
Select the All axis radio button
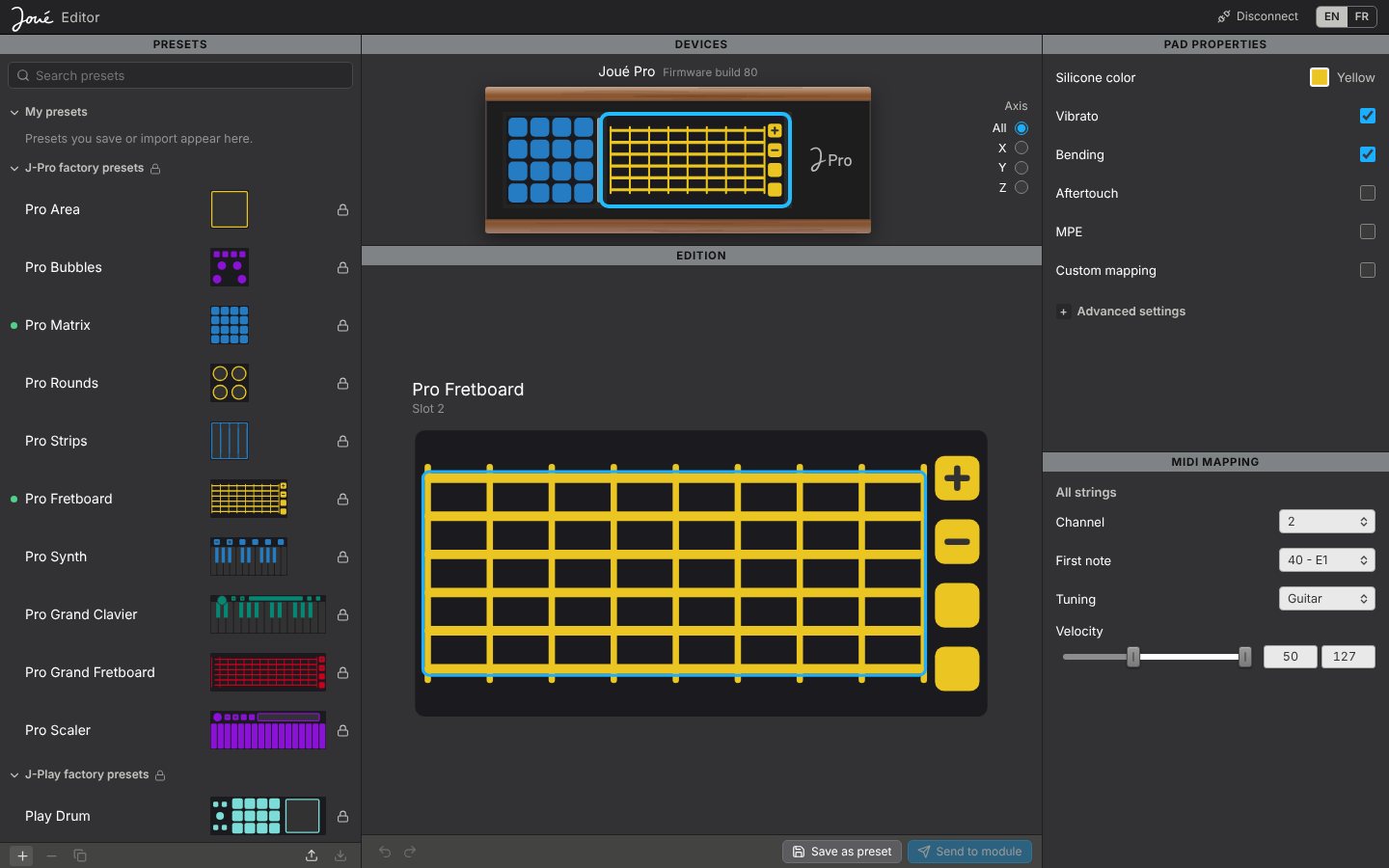(1021, 128)
